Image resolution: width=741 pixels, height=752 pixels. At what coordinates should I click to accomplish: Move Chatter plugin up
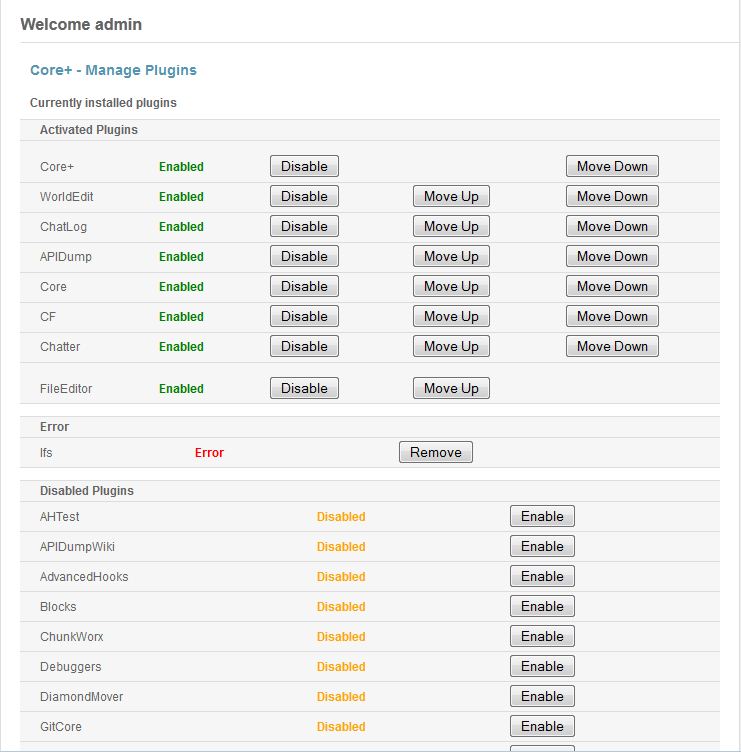click(451, 346)
